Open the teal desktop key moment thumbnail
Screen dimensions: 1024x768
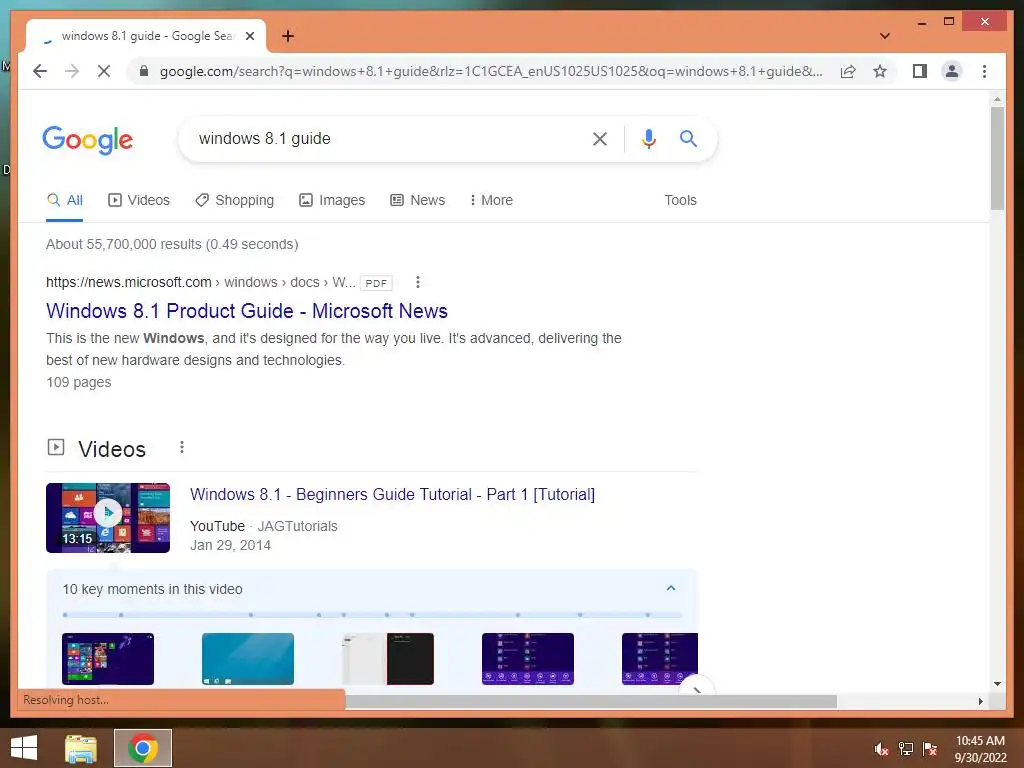pos(248,659)
